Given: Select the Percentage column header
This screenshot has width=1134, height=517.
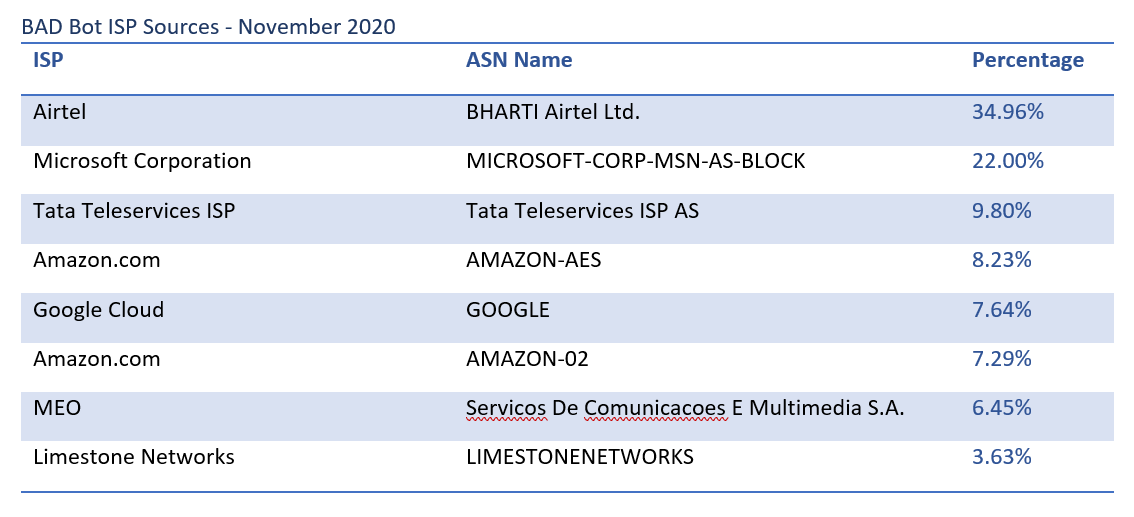Looking at the screenshot, I should [1028, 60].
